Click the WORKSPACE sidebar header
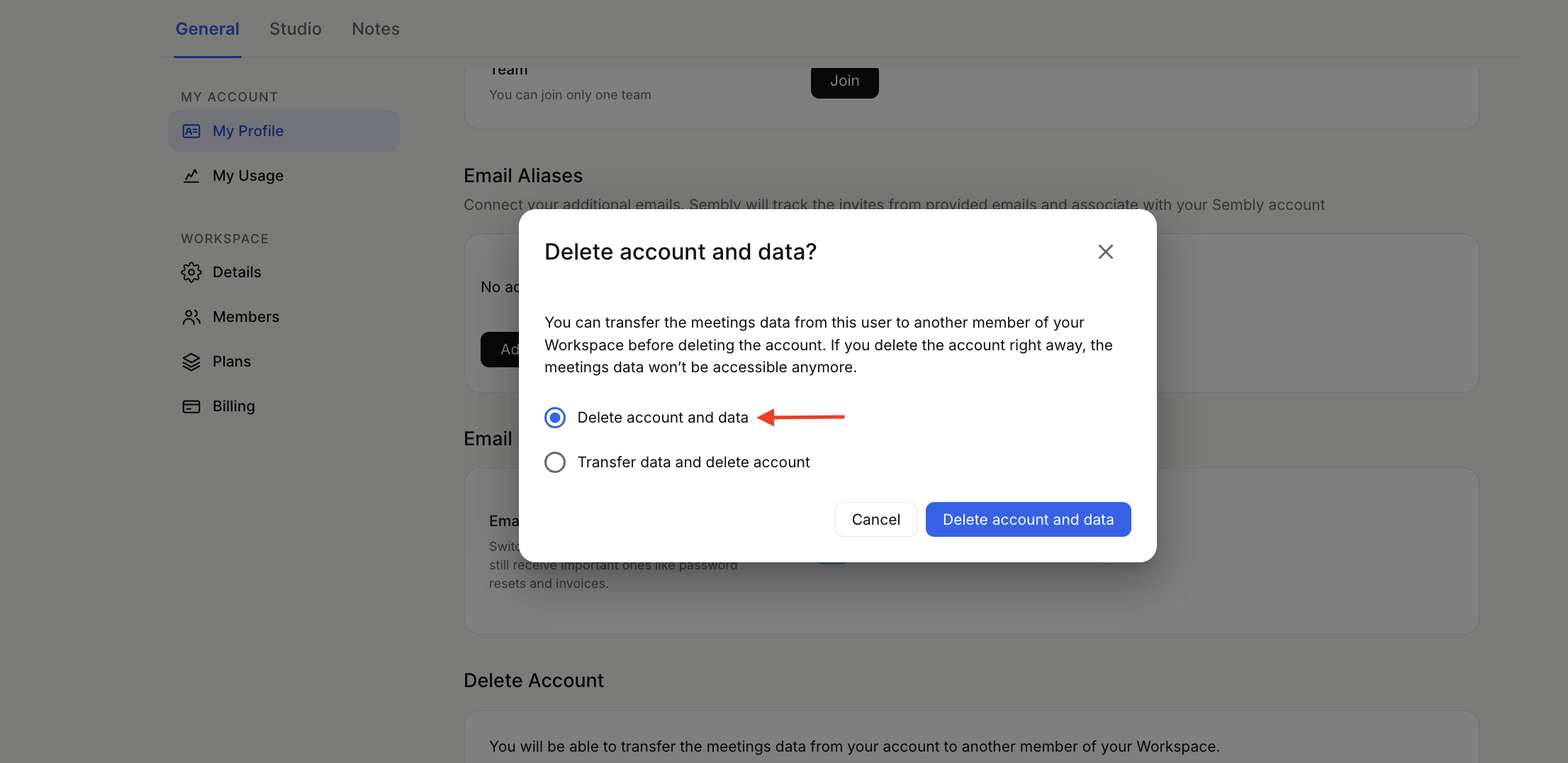Viewport: 1568px width, 763px height. pos(225,239)
